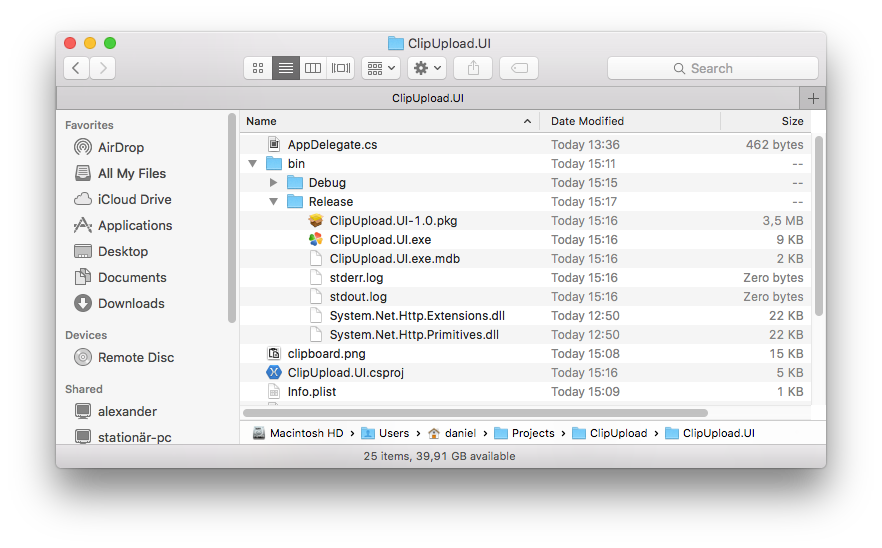Select shared computer stationär-pc
Image resolution: width=882 pixels, height=548 pixels.
tap(123, 437)
